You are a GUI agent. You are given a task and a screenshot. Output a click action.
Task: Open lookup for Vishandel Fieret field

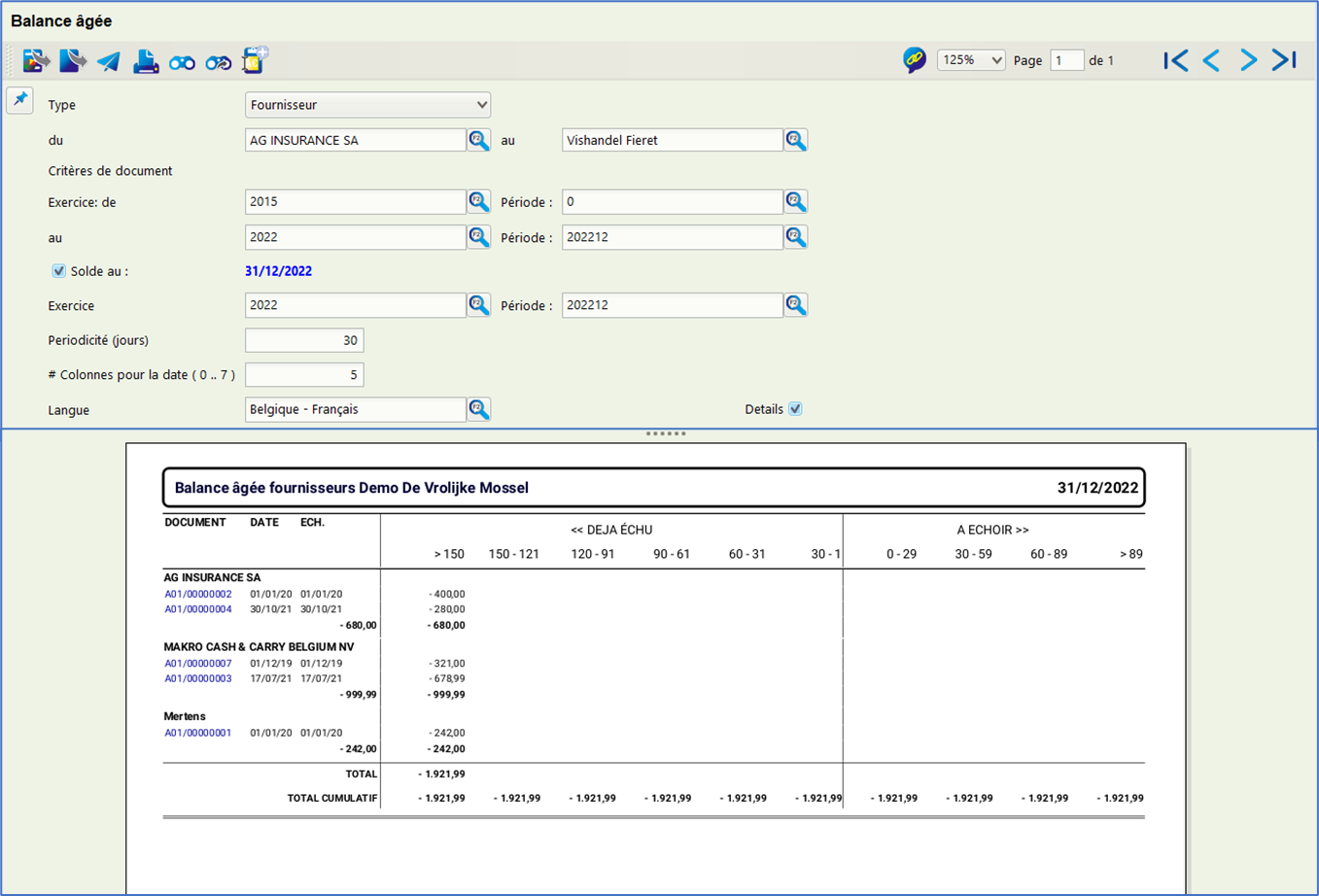point(796,140)
